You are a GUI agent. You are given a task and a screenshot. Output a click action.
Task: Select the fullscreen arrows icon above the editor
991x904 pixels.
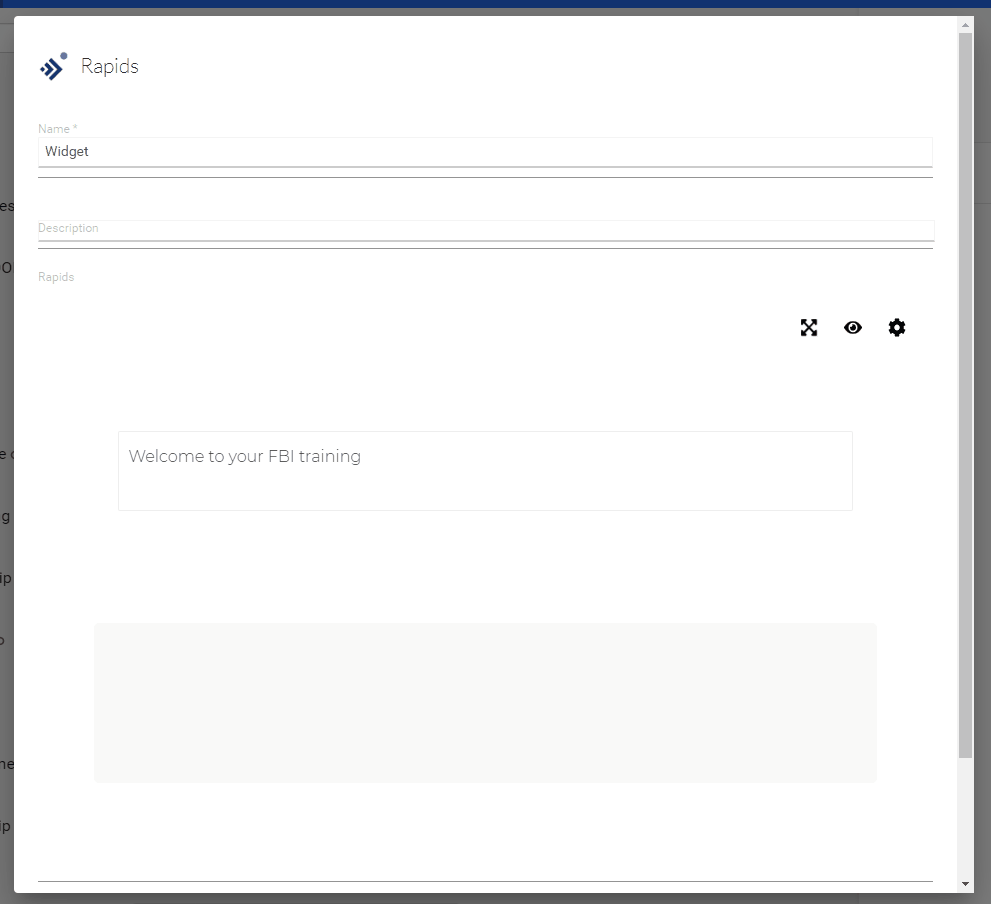[x=808, y=327]
